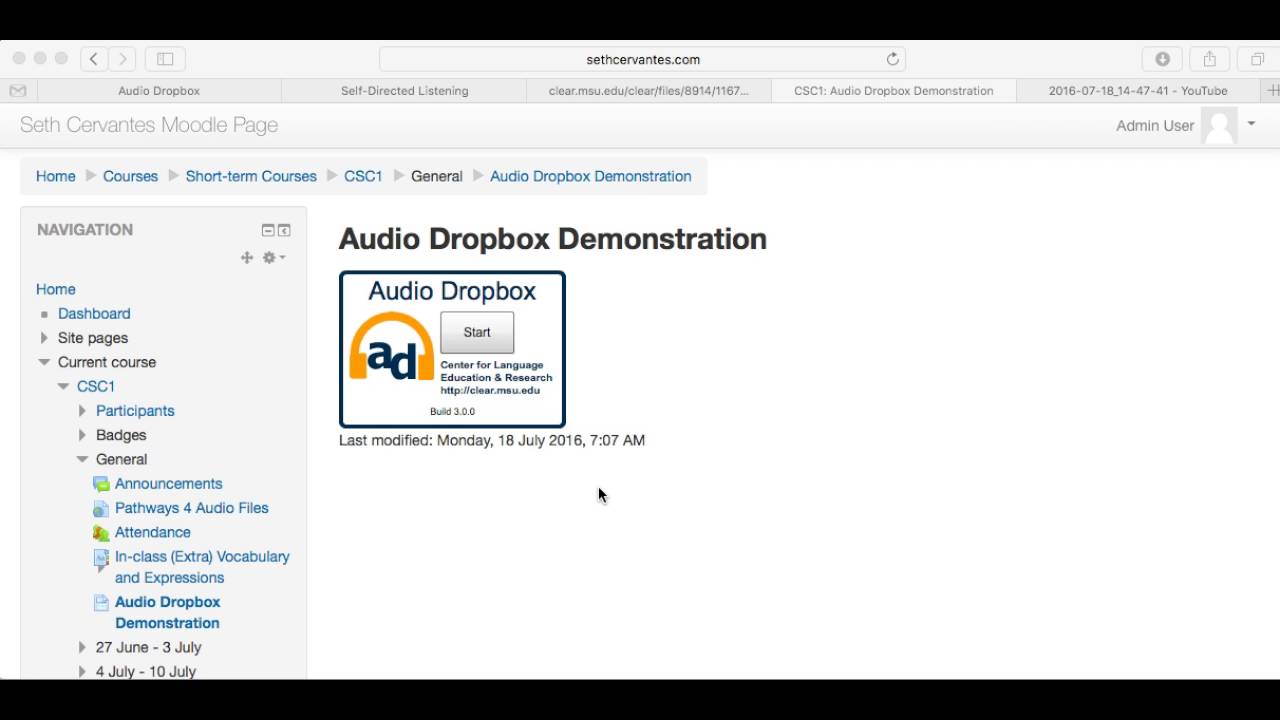The image size is (1280, 720).
Task: Open the Navigation block gear actions
Action: pos(273,258)
